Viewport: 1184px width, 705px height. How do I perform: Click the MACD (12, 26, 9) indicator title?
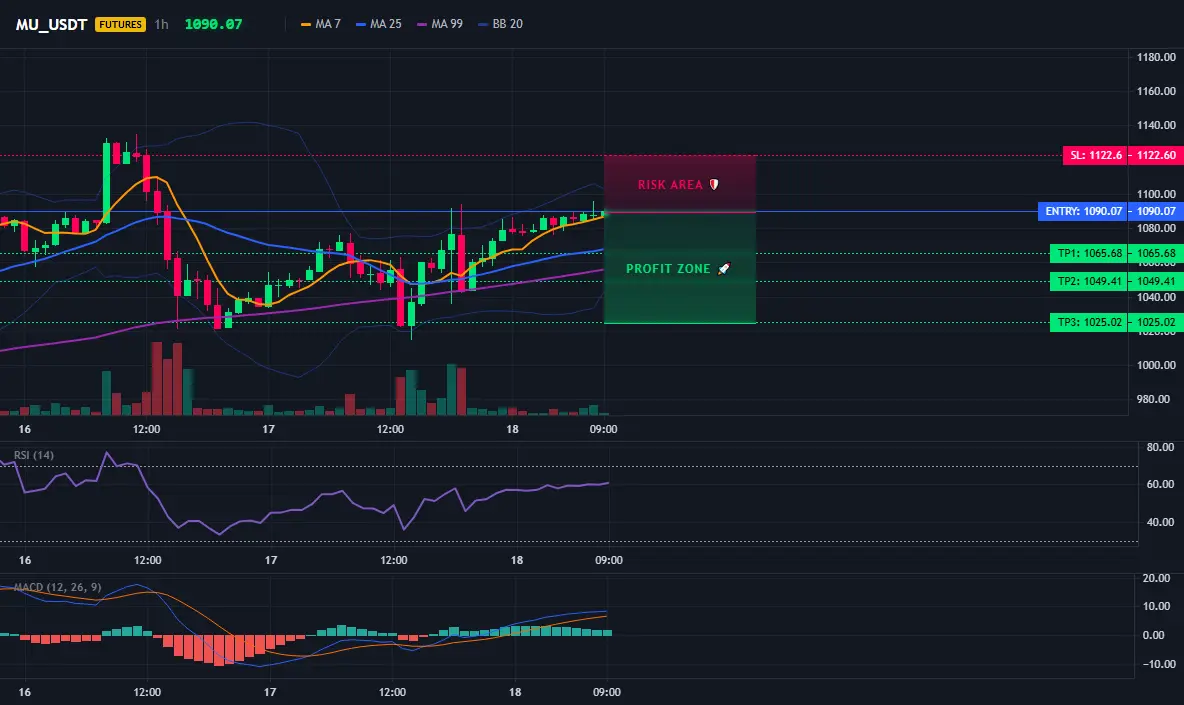[57, 587]
